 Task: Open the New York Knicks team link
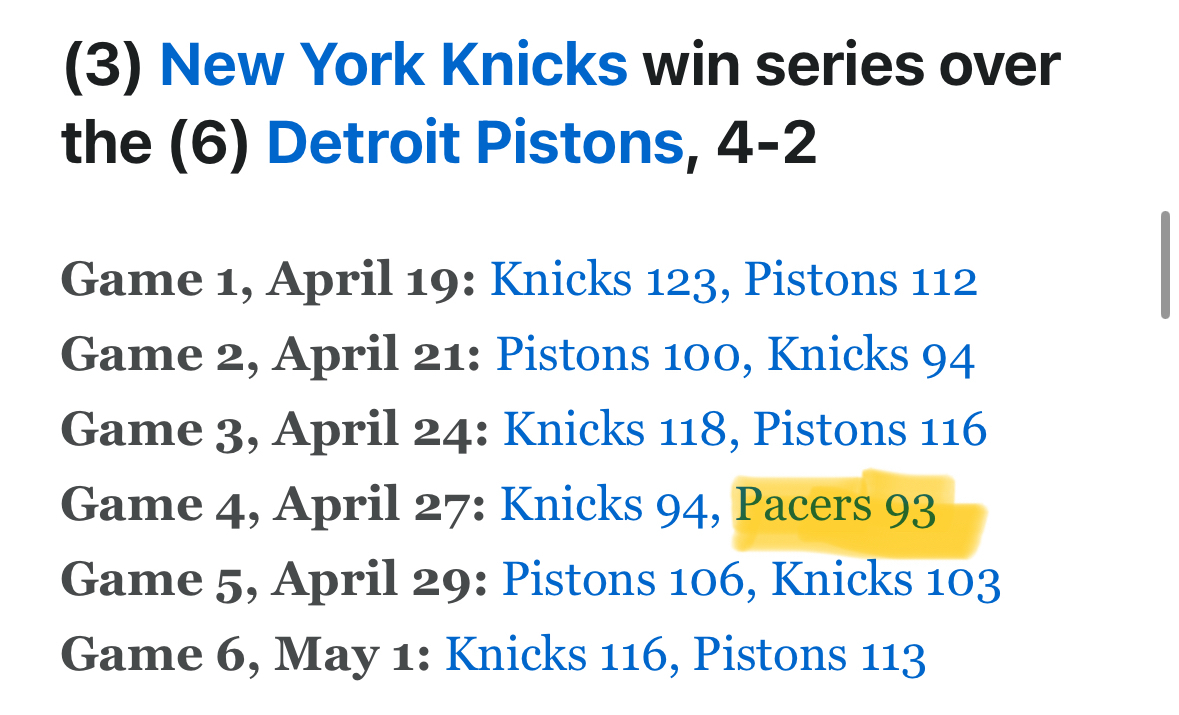393,67
